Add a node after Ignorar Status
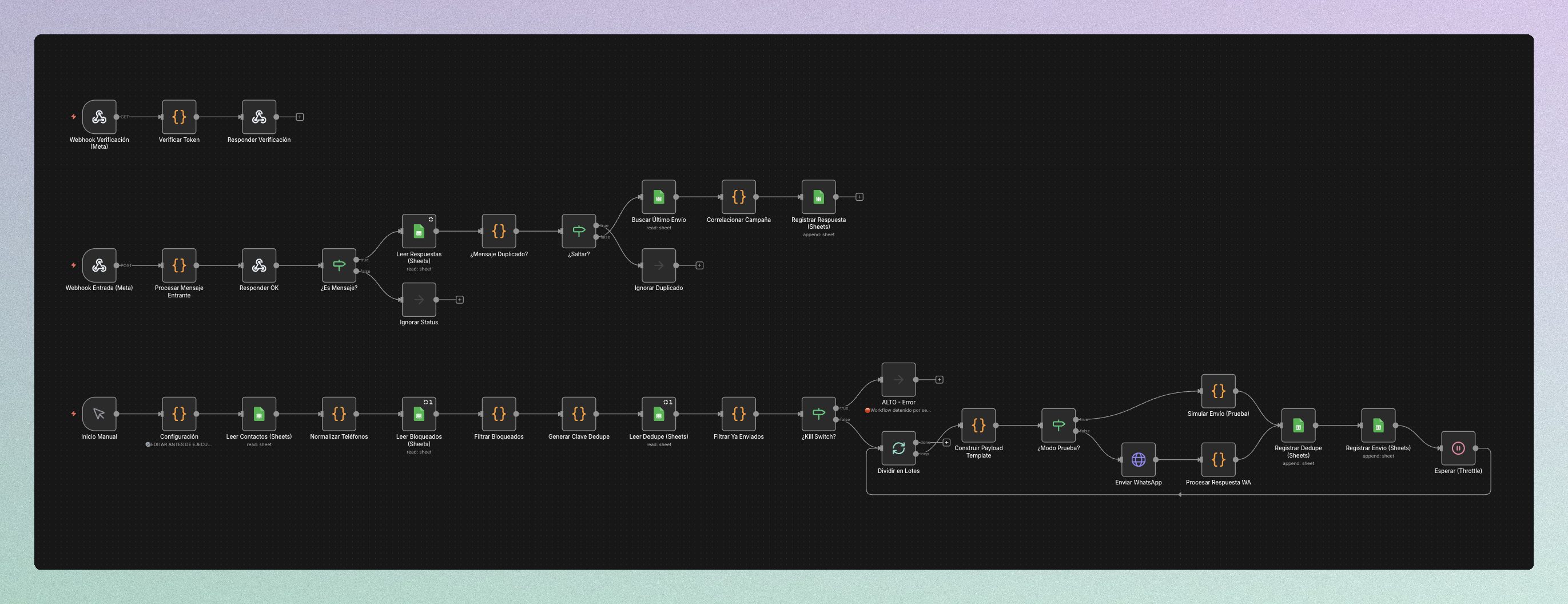The width and height of the screenshot is (1568, 604). pyautogui.click(x=460, y=299)
